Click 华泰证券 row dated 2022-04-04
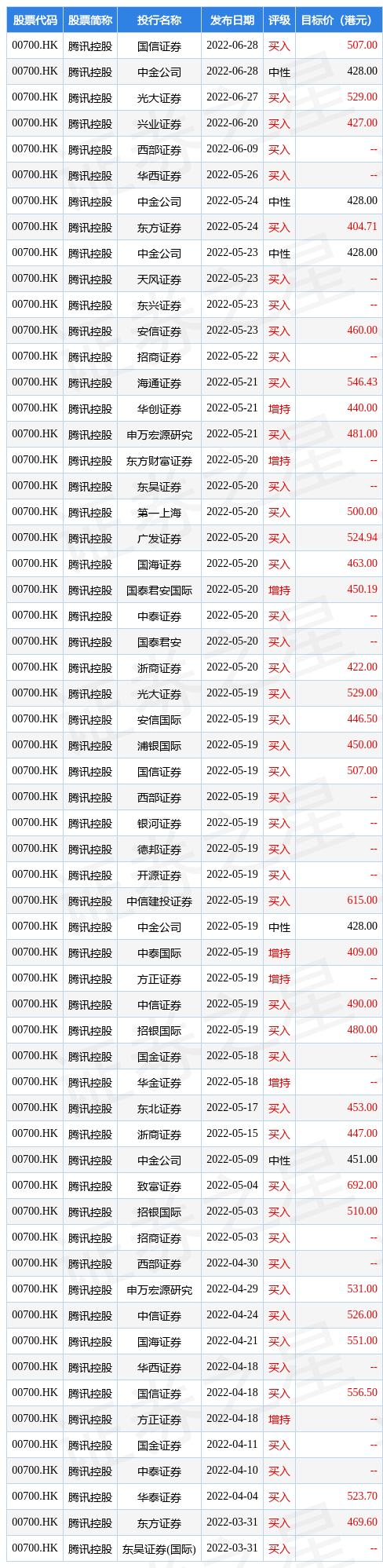Screen dimensions: 383x1568 (x=195, y=1497)
